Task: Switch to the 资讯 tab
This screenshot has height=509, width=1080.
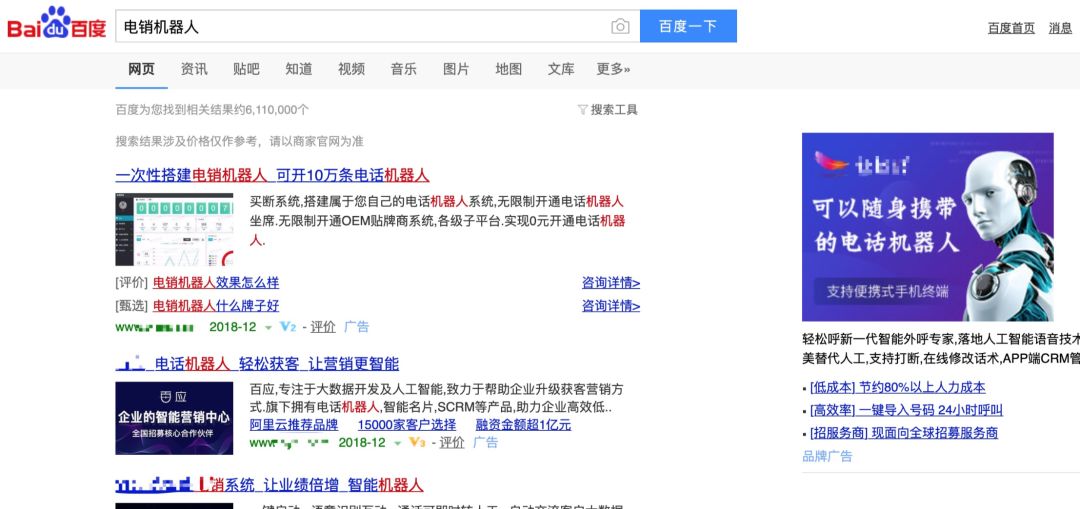Action: tap(194, 69)
